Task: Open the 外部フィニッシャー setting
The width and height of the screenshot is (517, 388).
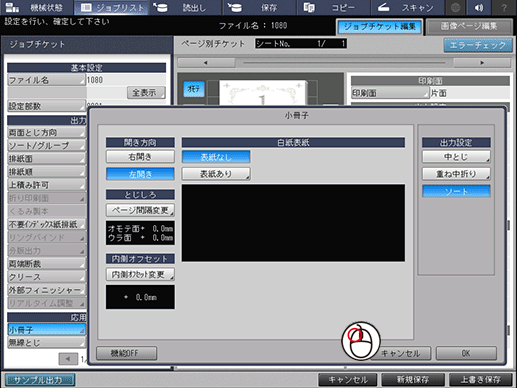Action: pos(46,290)
